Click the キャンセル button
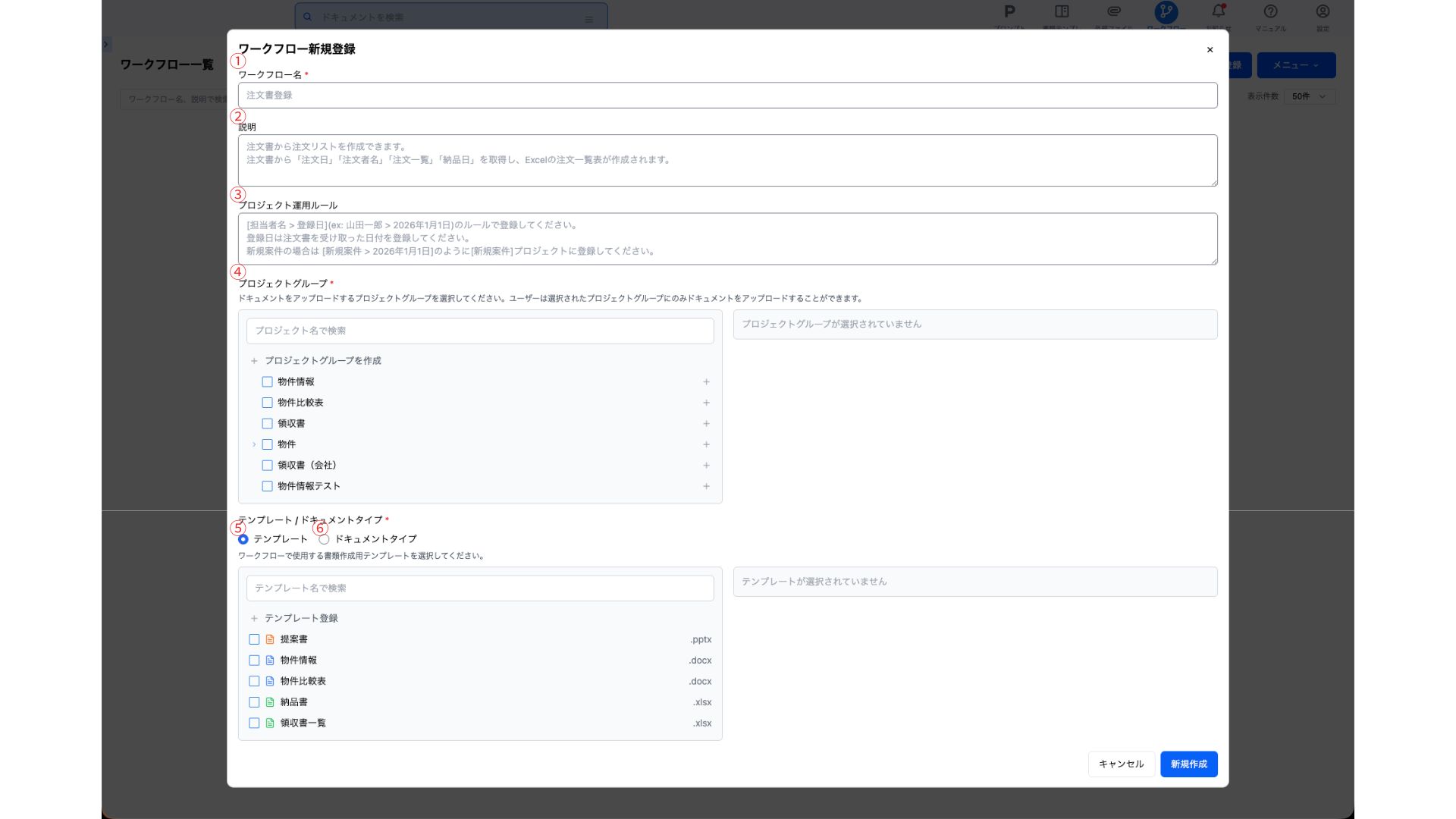 point(1121,764)
